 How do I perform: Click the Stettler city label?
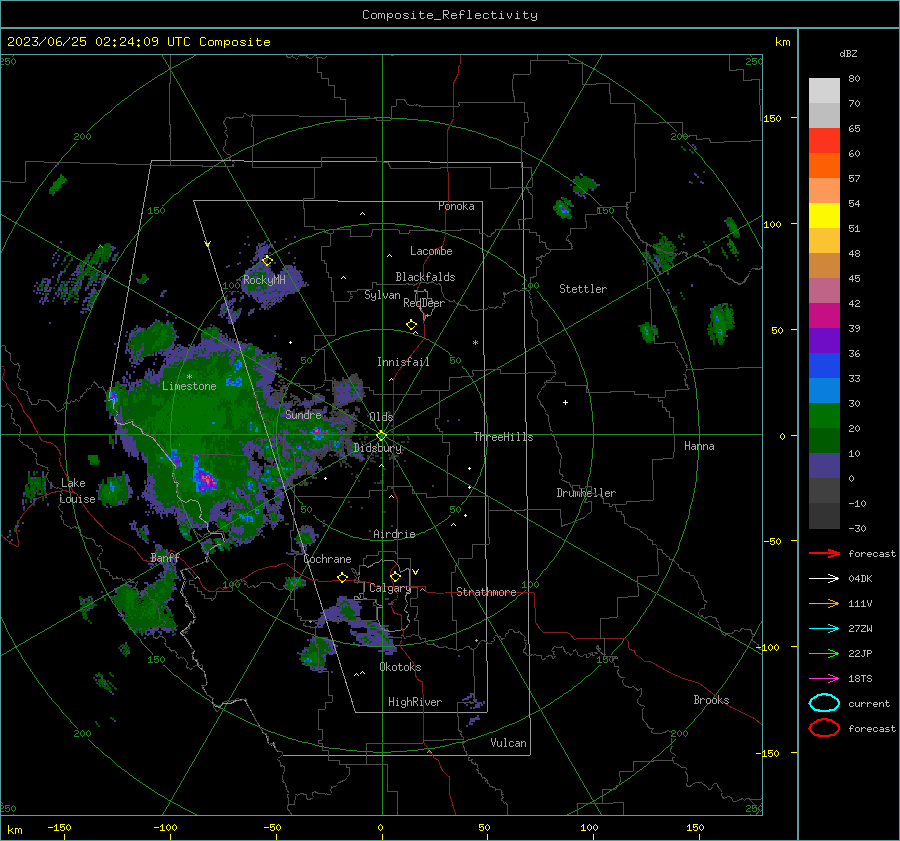click(x=583, y=289)
